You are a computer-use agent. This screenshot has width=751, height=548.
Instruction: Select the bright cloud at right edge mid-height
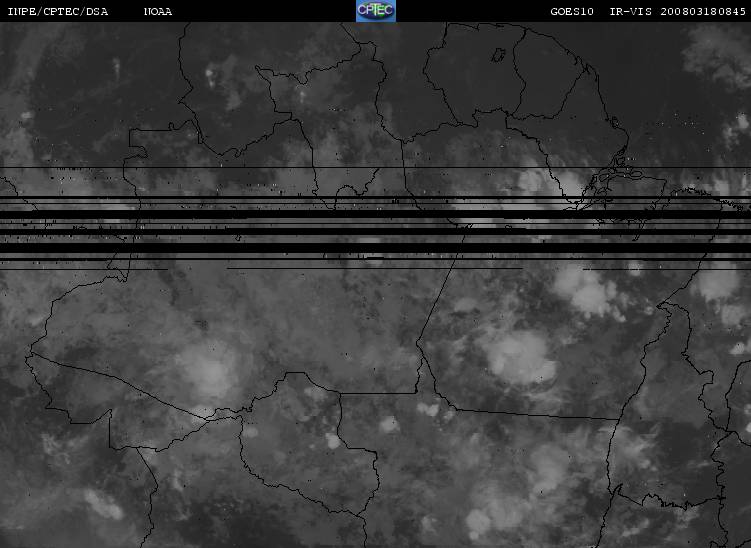717,284
